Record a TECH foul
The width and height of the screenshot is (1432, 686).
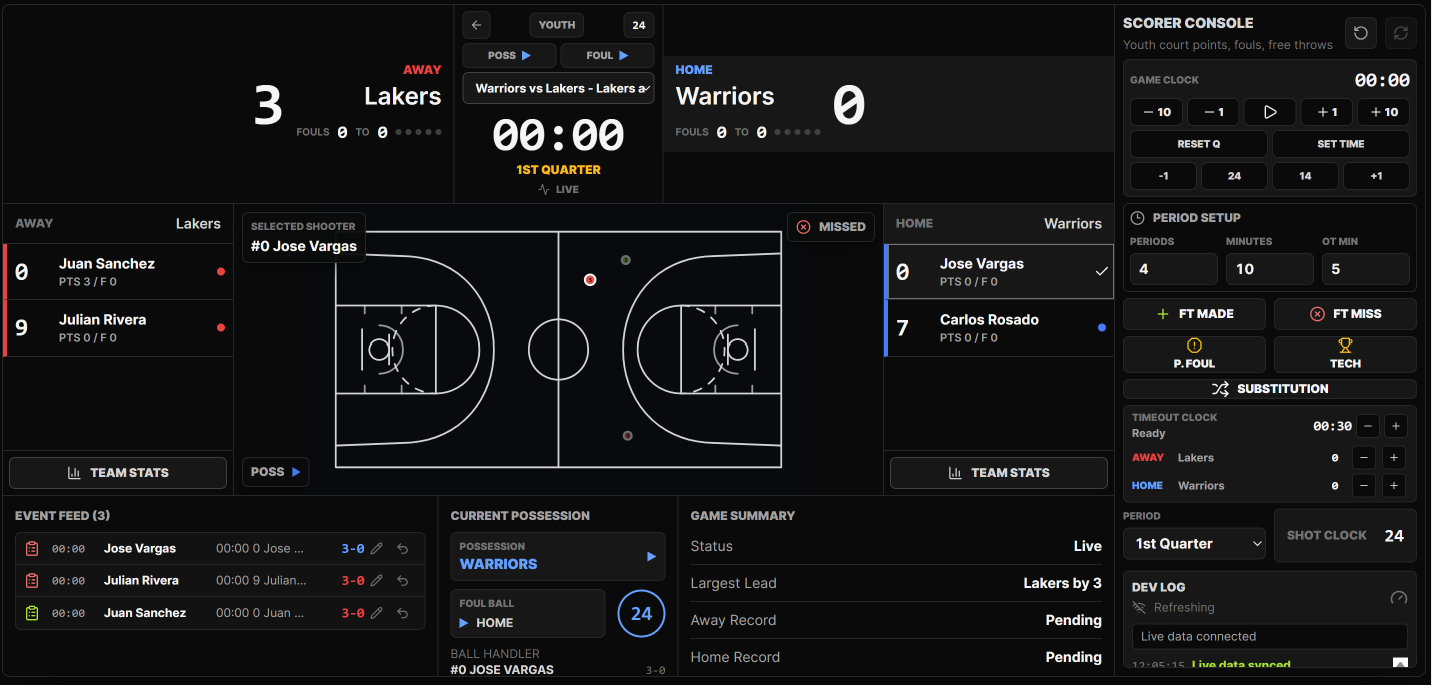pos(1345,354)
